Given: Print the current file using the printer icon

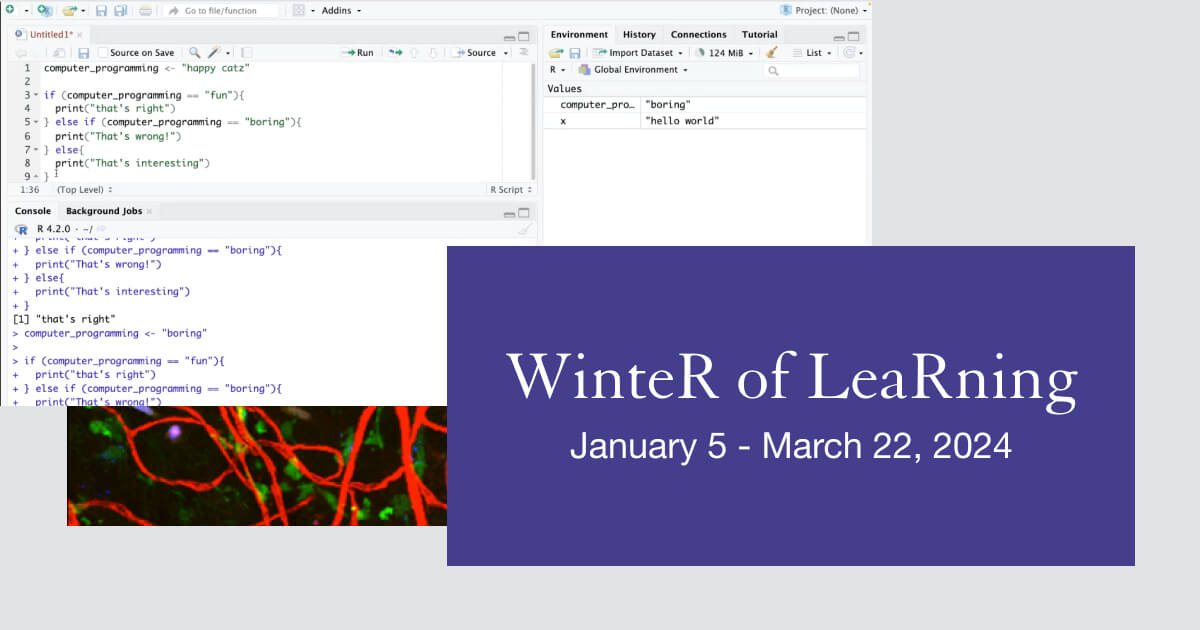Looking at the screenshot, I should 146,10.
